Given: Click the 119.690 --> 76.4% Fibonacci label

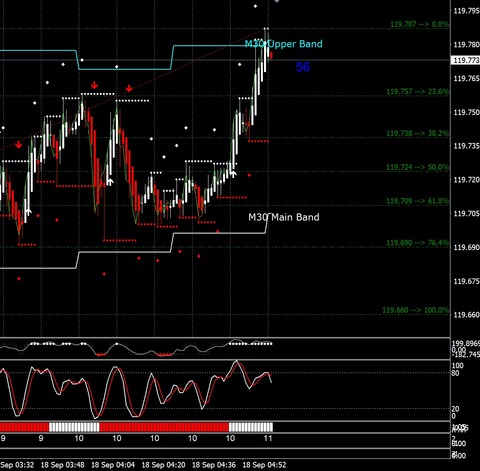Looking at the screenshot, I should [417, 243].
